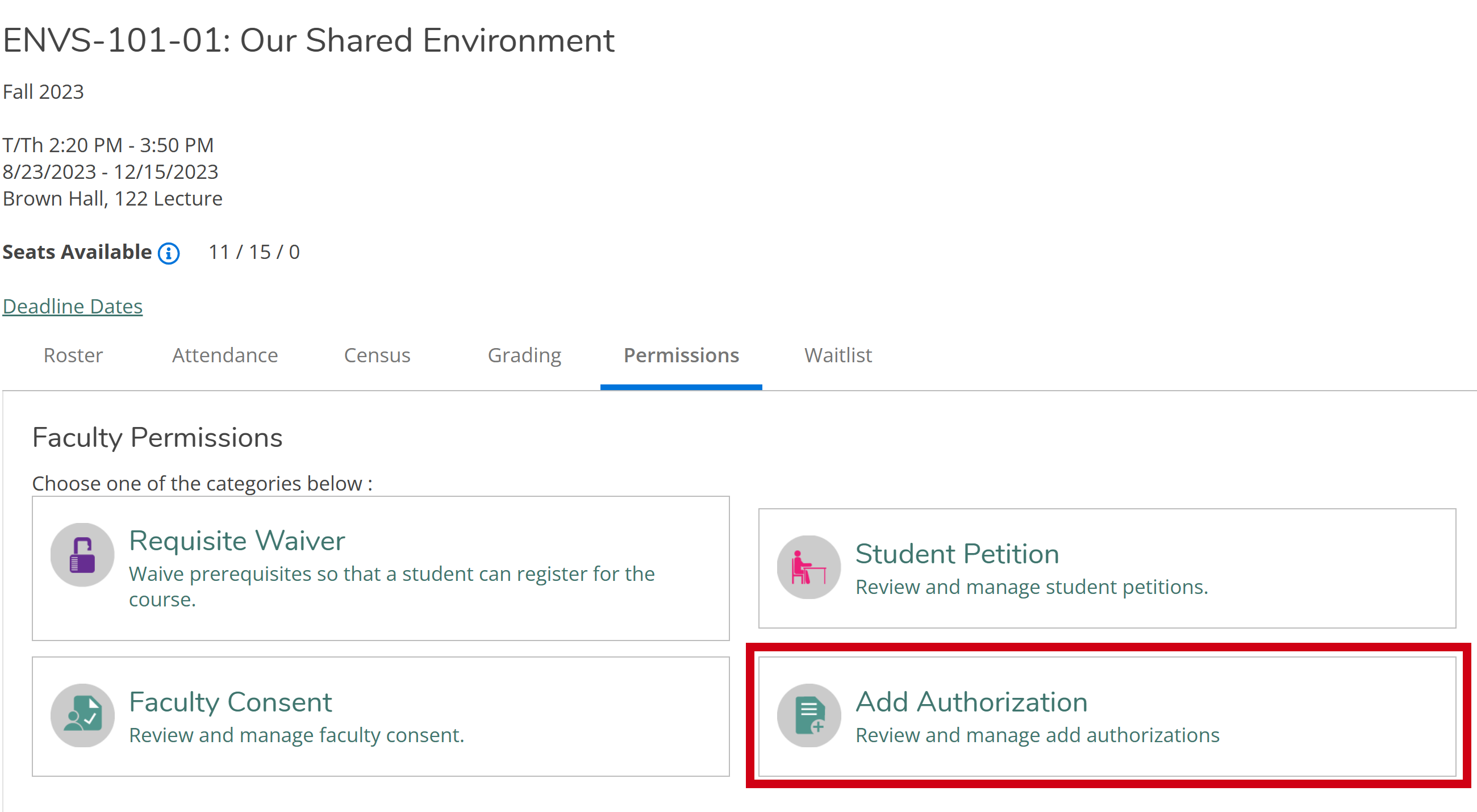Click the purple Requisite Waiver padlock icon
The width and height of the screenshot is (1477, 812).
tap(82, 555)
